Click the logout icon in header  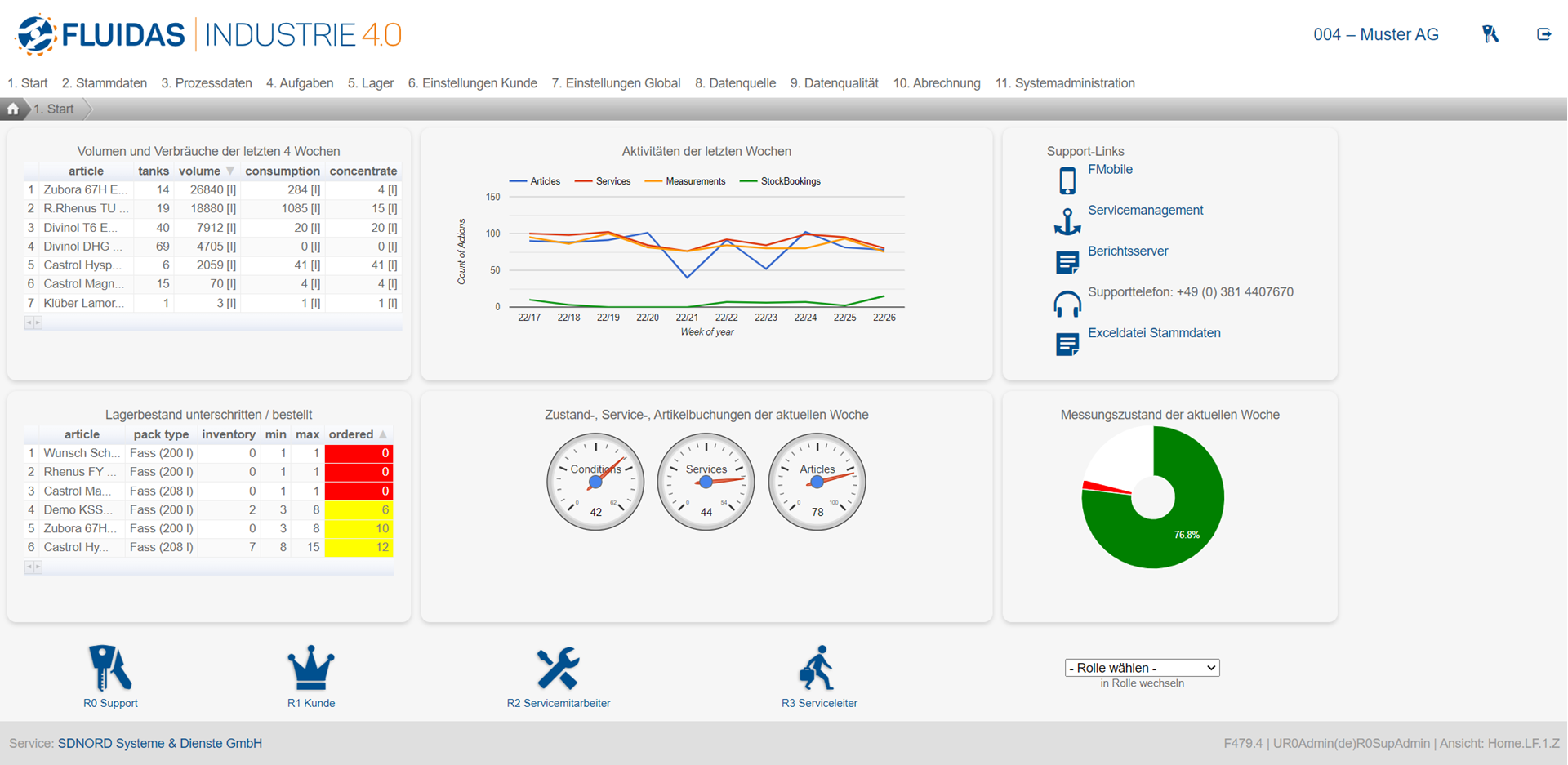tap(1543, 34)
